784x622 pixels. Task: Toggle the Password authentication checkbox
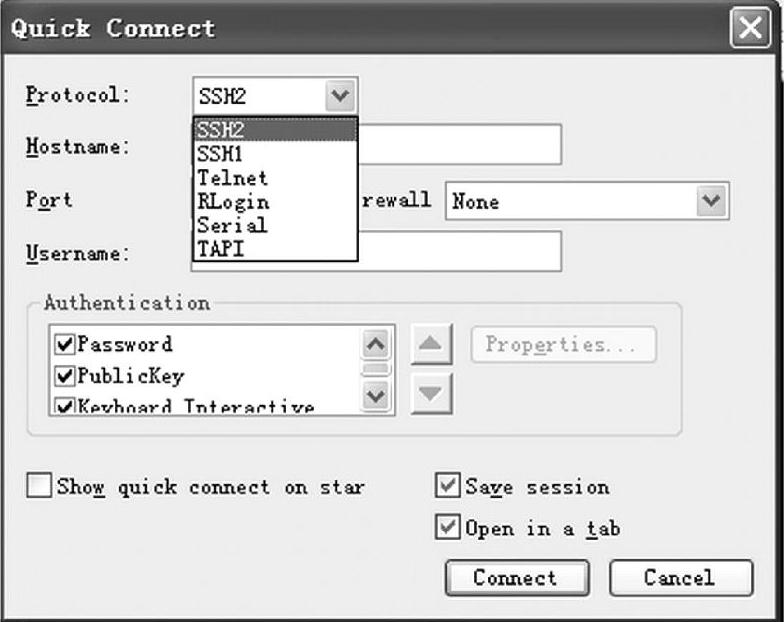tap(64, 344)
